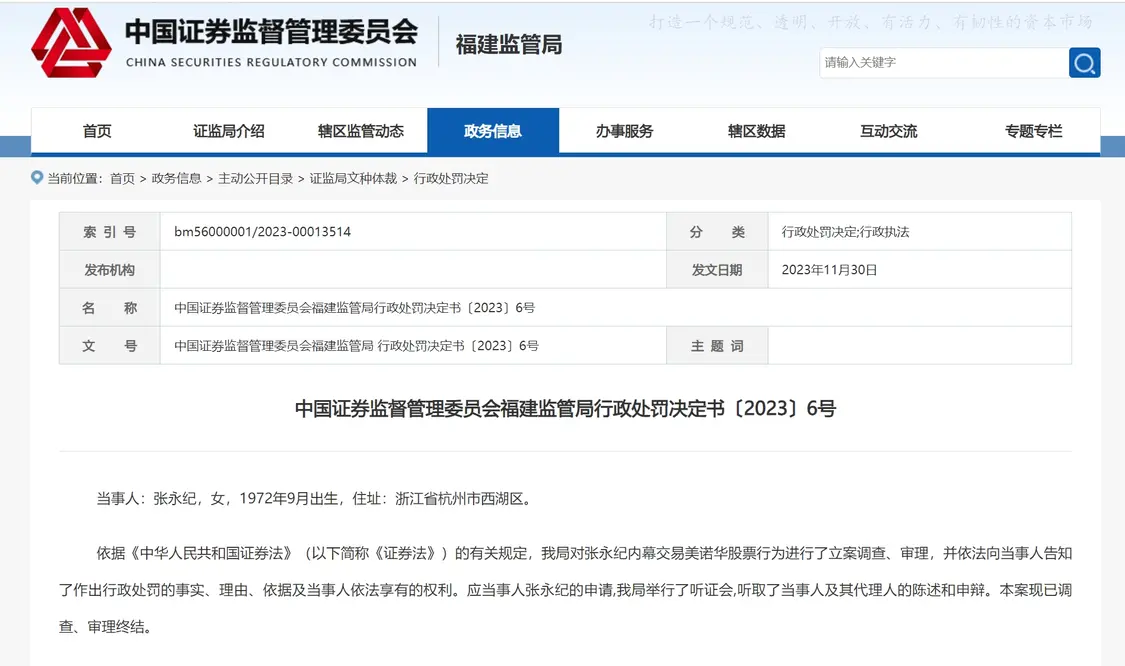The image size is (1125, 666).
Task: Click the location pin icon in breadcrumb
Action: coord(38,178)
